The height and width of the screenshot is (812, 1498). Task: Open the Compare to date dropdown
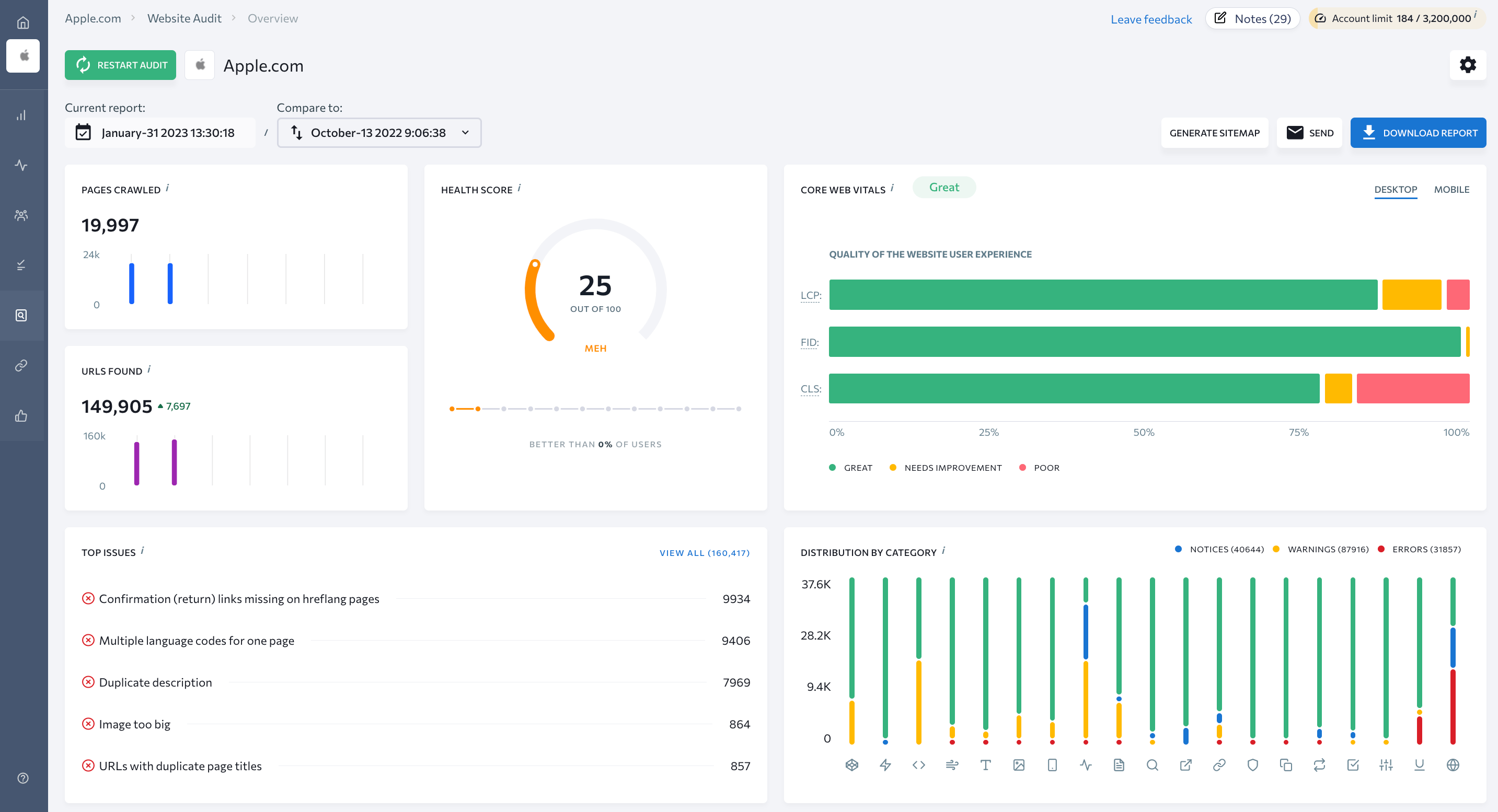point(379,133)
